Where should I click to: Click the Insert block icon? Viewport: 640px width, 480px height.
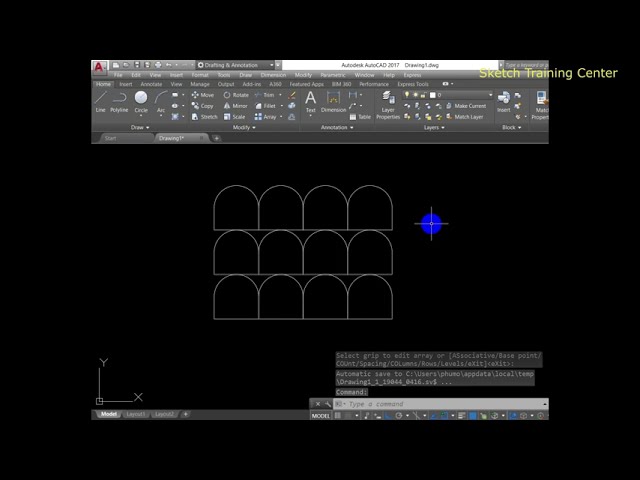(504, 102)
